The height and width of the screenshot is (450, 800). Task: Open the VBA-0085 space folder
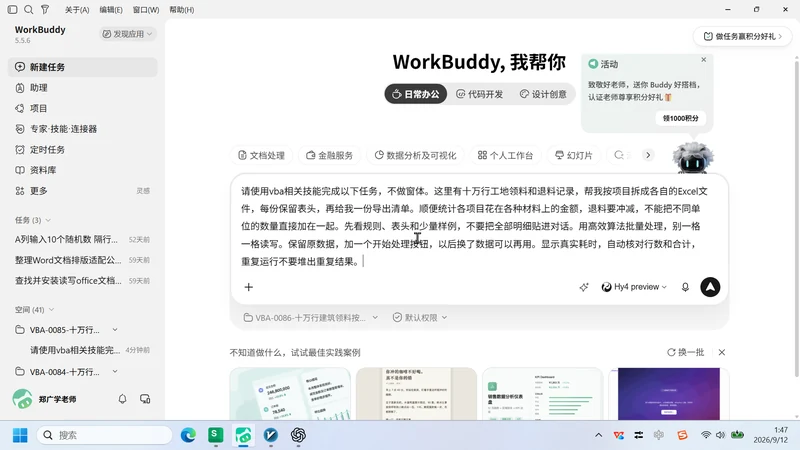tap(64, 330)
